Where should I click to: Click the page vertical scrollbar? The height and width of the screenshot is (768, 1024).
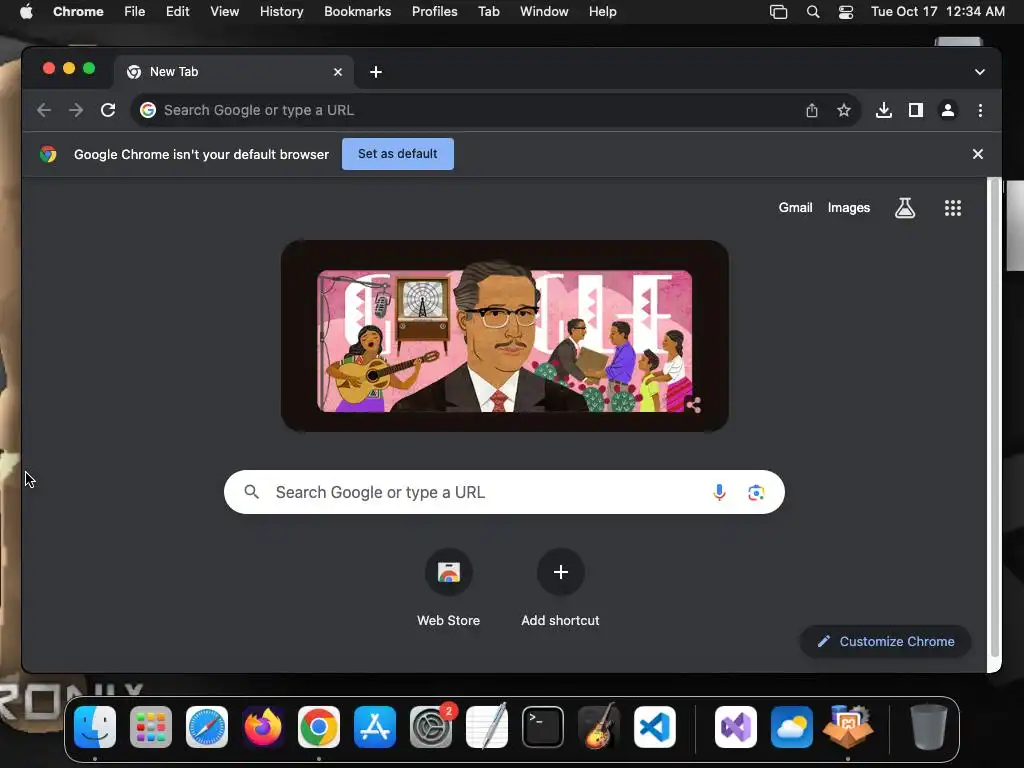995,418
